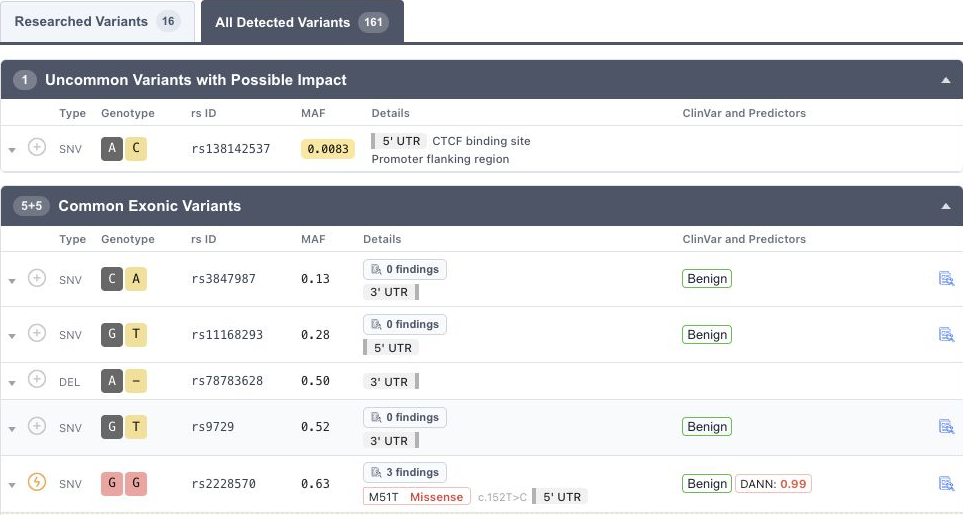Expand row arrow for rs2228570

point(12,484)
